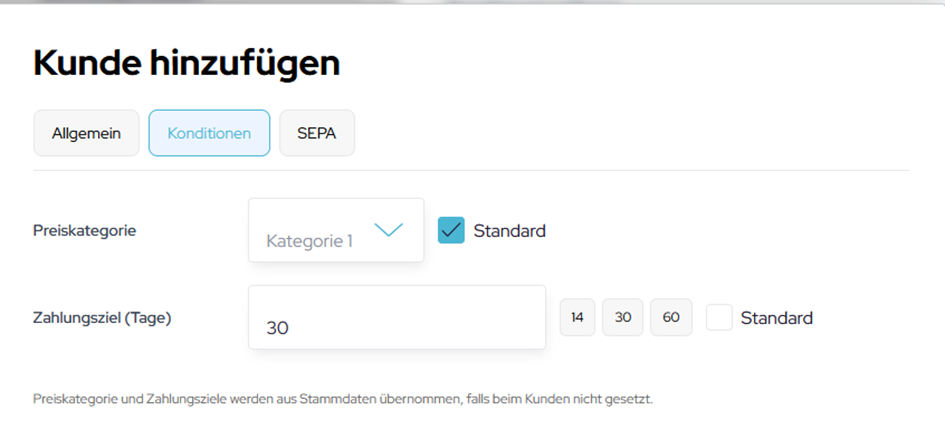945x429 pixels.
Task: Click the Stammdaten hint text below the form
Action: [343, 399]
